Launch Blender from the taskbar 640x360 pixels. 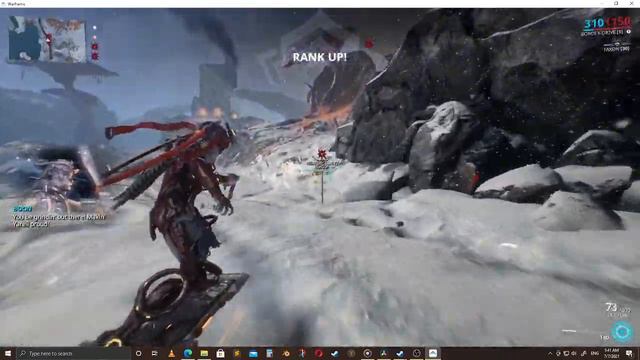pos(286,353)
